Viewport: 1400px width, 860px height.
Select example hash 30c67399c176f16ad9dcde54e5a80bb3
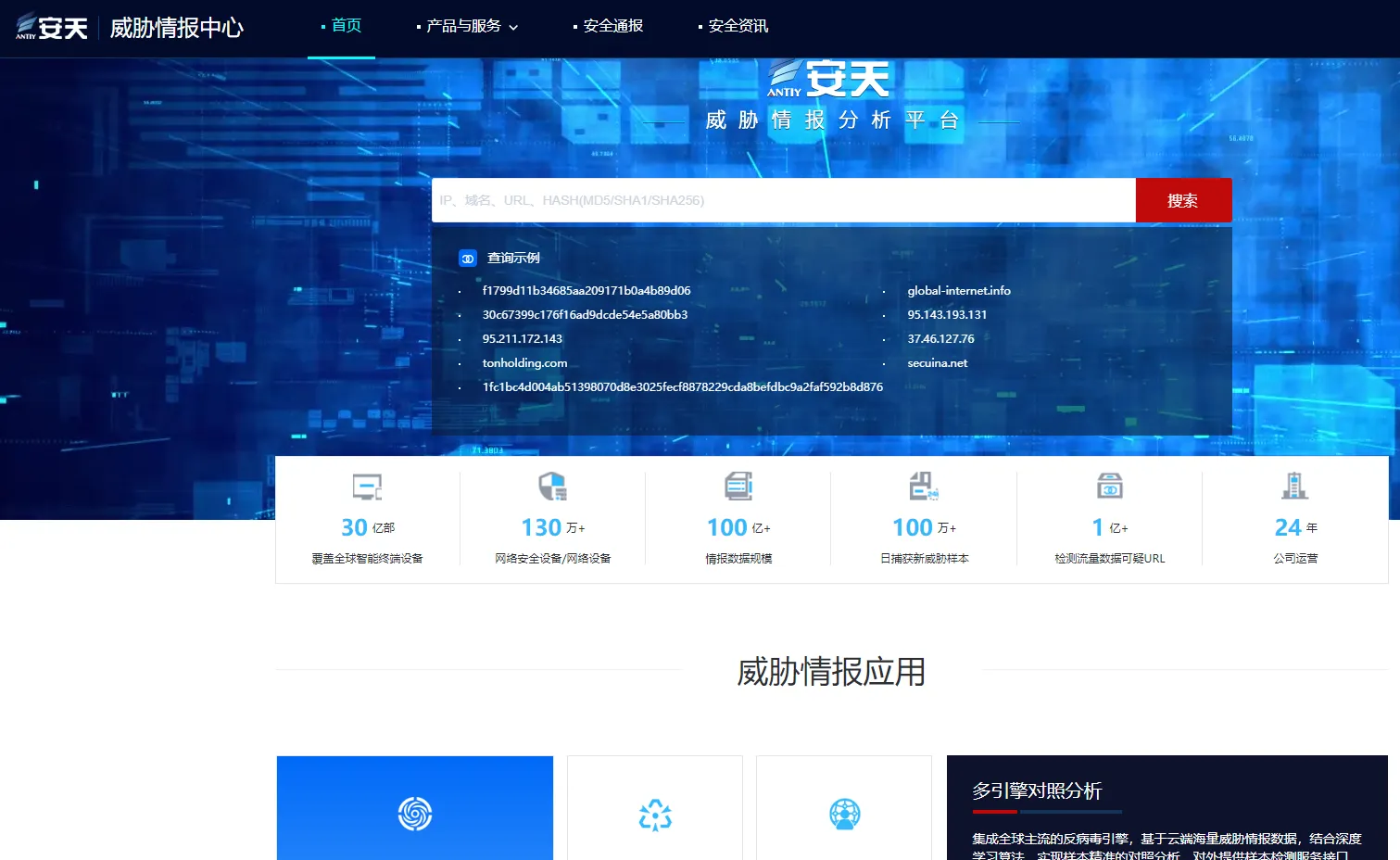pyautogui.click(x=585, y=315)
